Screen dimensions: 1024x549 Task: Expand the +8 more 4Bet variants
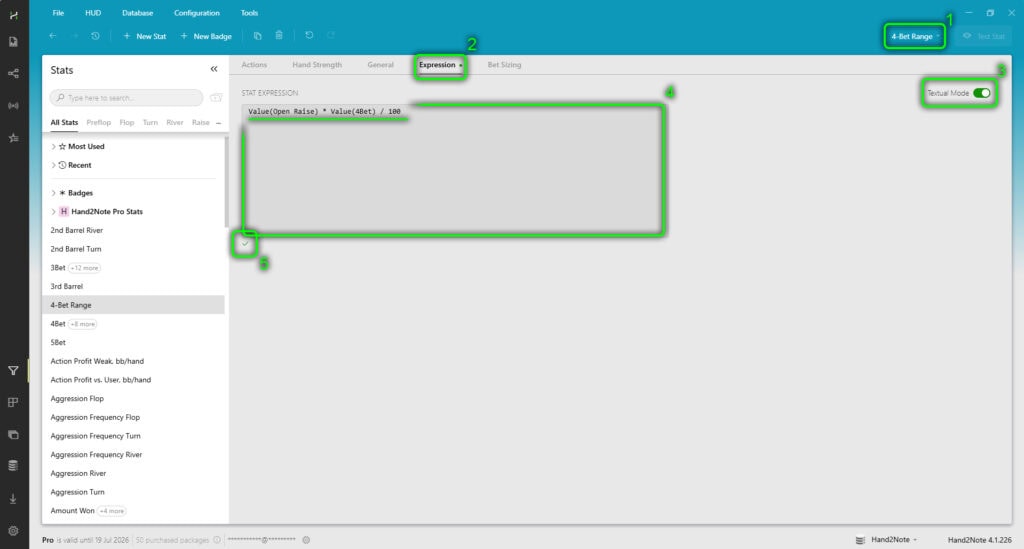coord(83,324)
